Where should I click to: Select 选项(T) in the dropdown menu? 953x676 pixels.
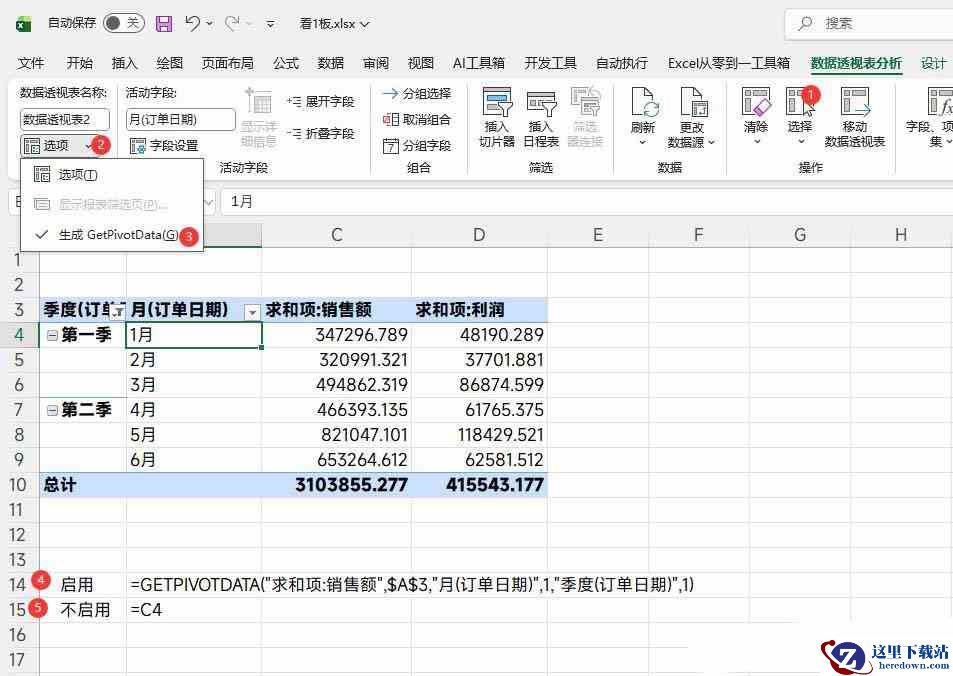click(x=78, y=175)
